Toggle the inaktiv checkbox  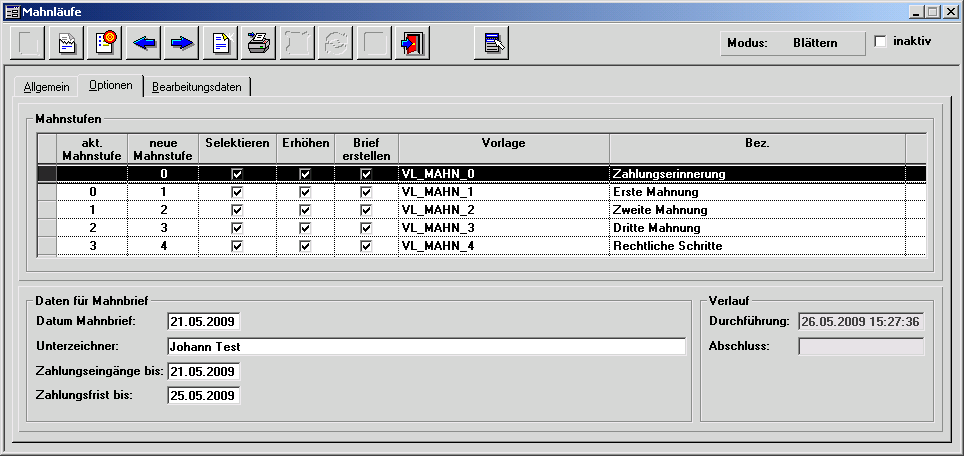880,42
